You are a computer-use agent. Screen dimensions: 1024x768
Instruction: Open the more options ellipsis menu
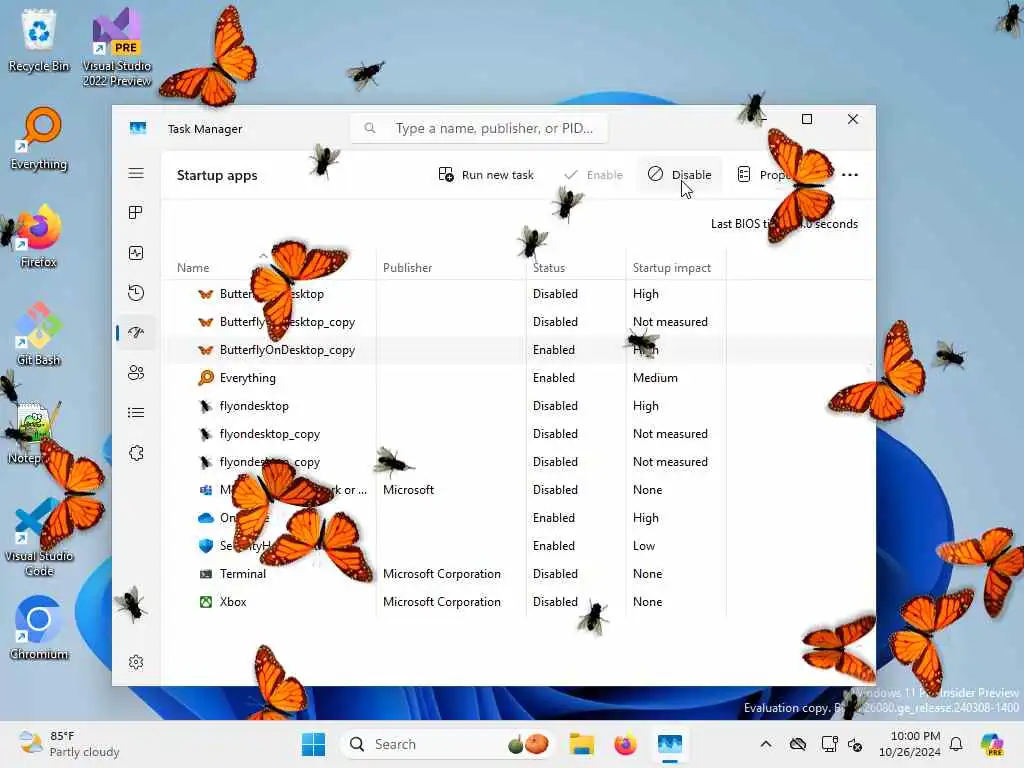pos(850,174)
